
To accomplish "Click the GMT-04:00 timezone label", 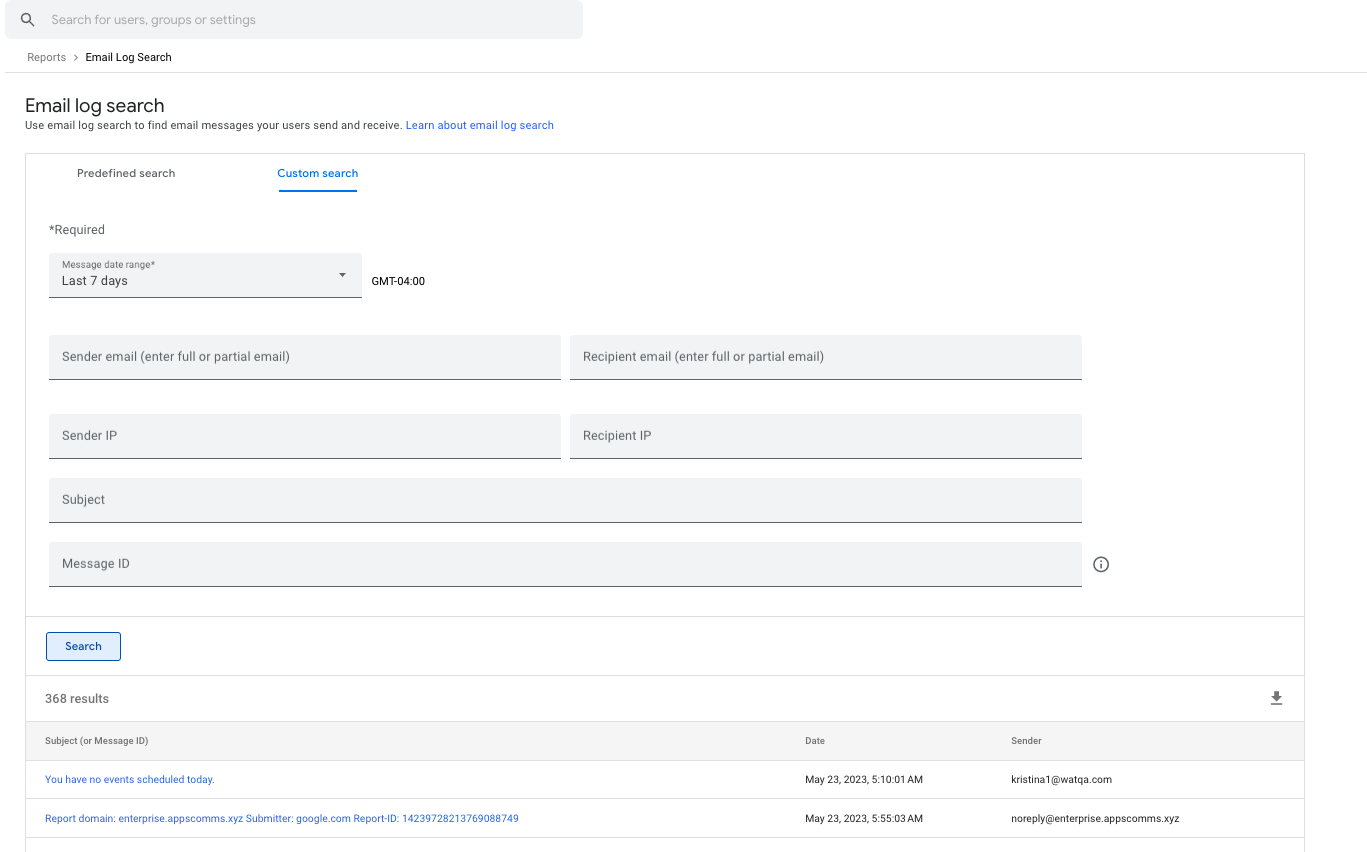I will tap(398, 281).
